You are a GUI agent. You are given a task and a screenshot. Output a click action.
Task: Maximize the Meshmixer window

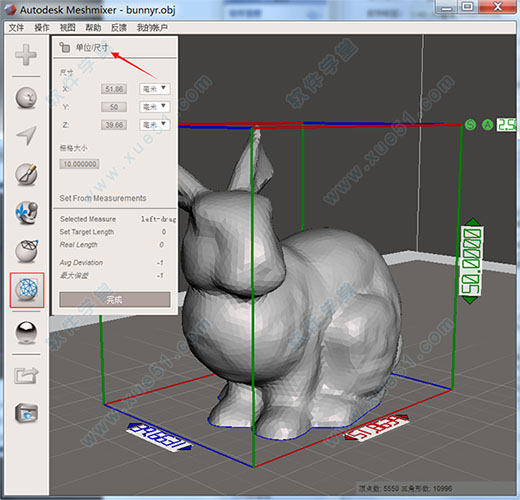coord(468,6)
